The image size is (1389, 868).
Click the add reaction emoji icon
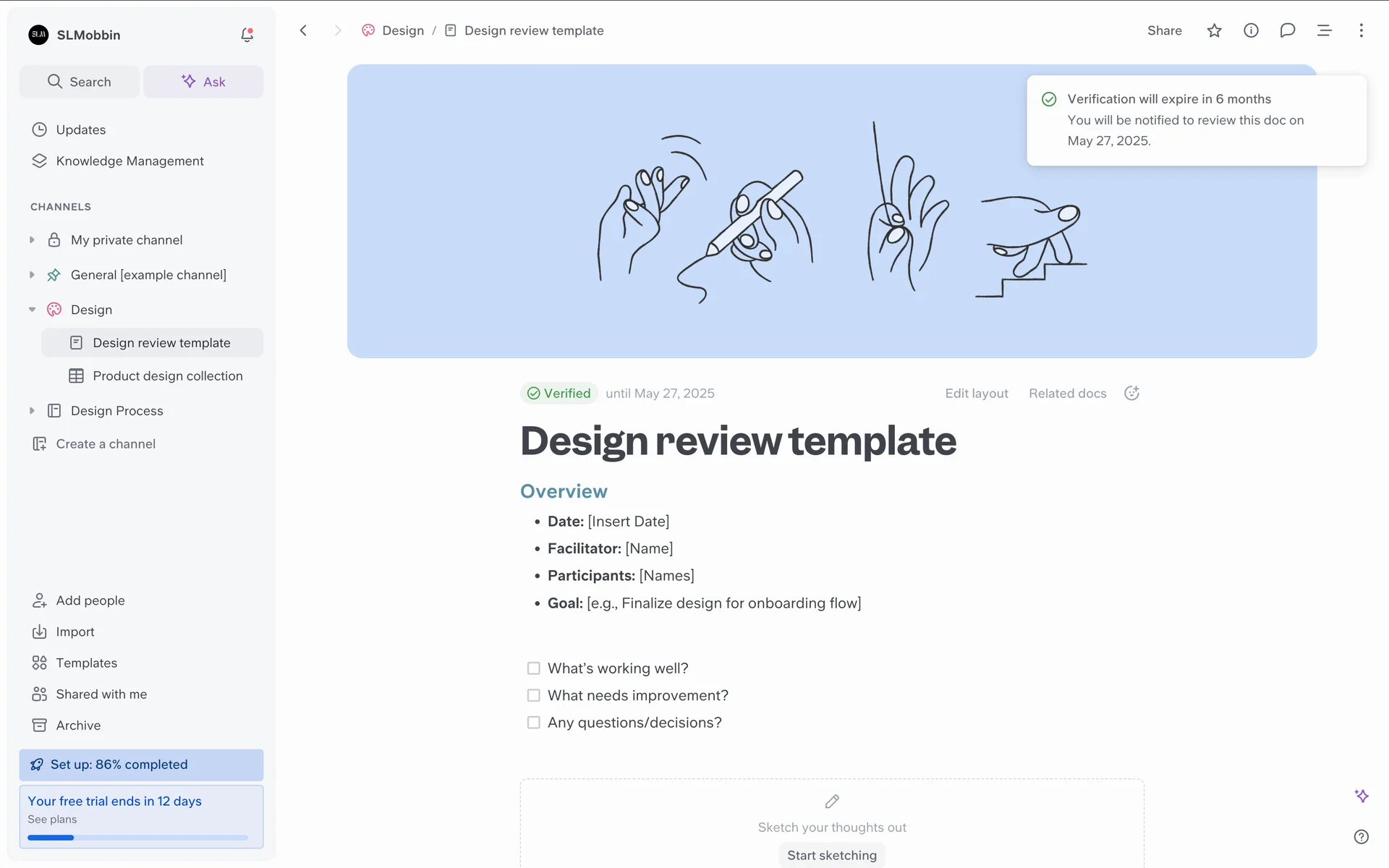point(1131,393)
